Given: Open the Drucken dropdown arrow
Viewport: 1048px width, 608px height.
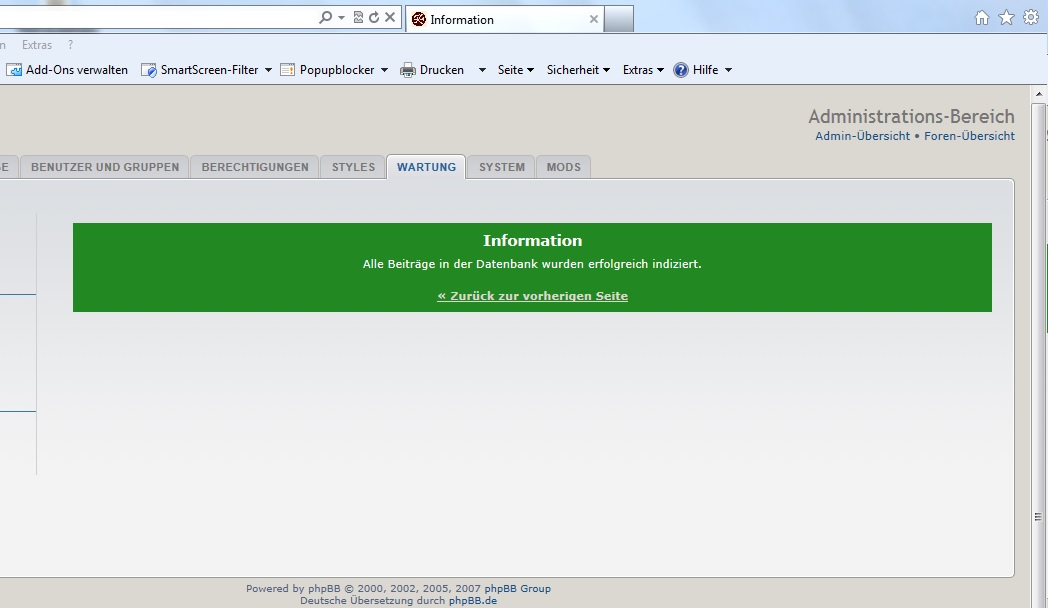Looking at the screenshot, I should [481, 70].
